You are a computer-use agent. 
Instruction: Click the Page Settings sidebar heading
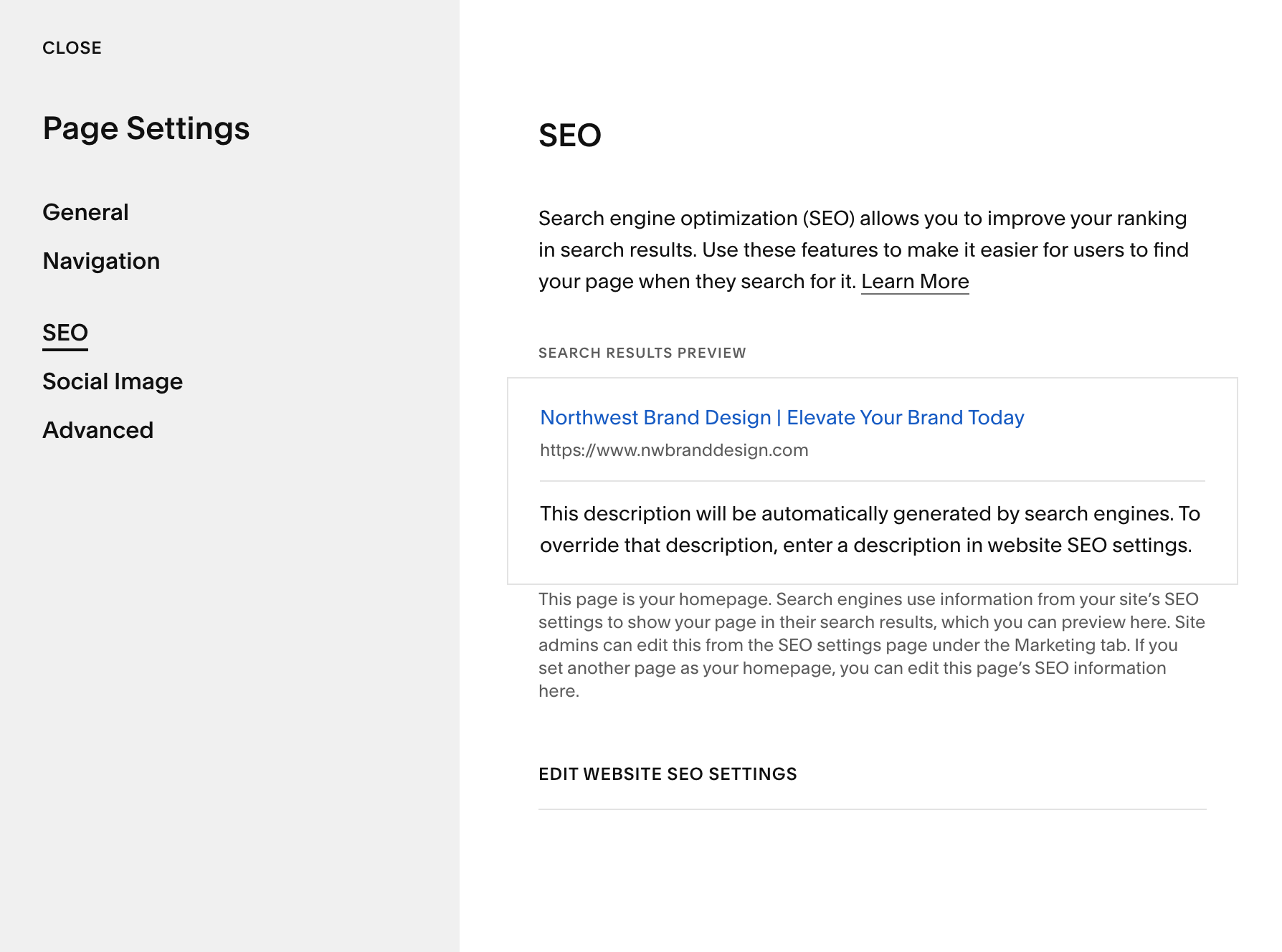[x=146, y=128]
